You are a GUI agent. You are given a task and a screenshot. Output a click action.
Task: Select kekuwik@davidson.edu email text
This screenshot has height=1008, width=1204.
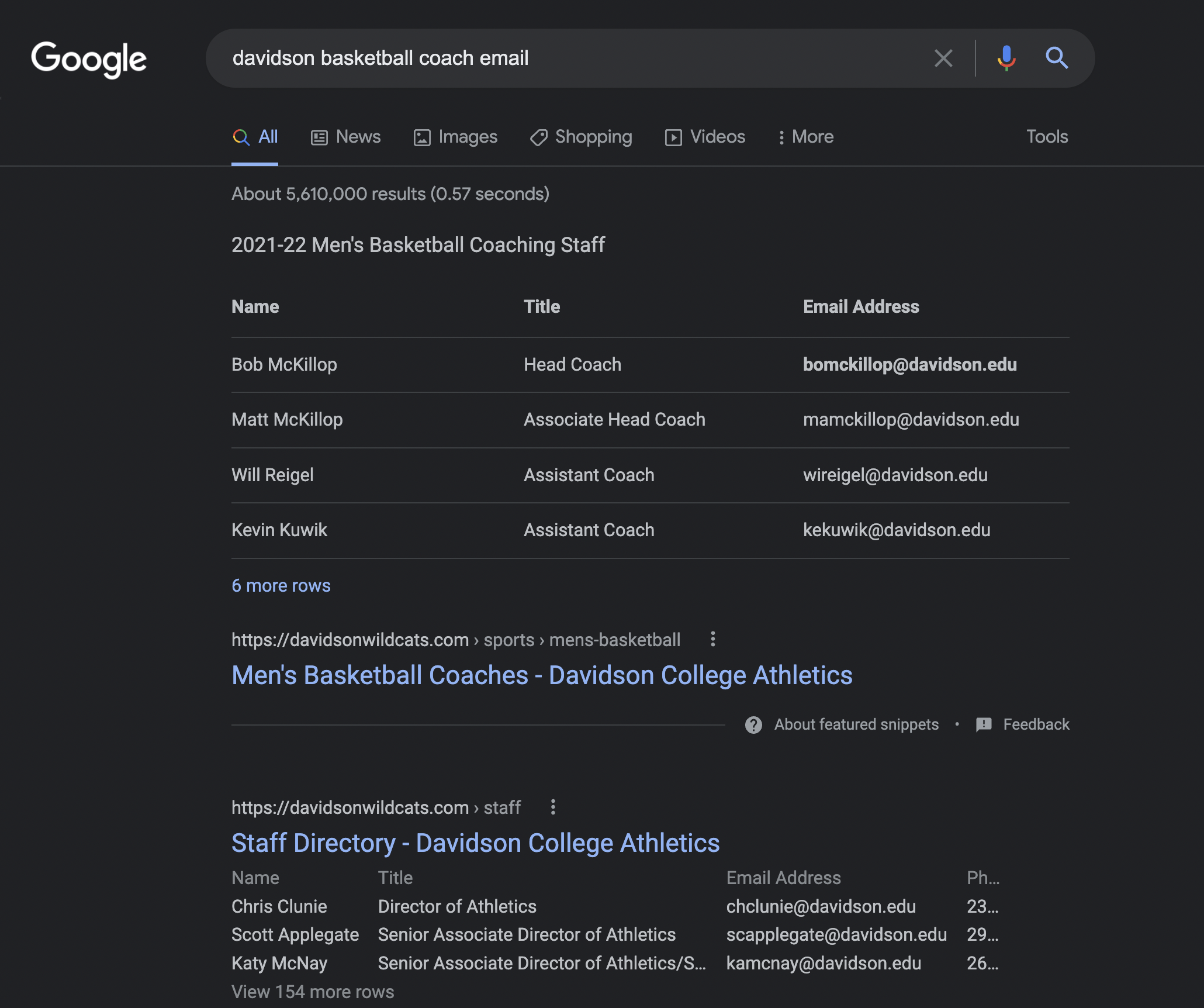[897, 530]
